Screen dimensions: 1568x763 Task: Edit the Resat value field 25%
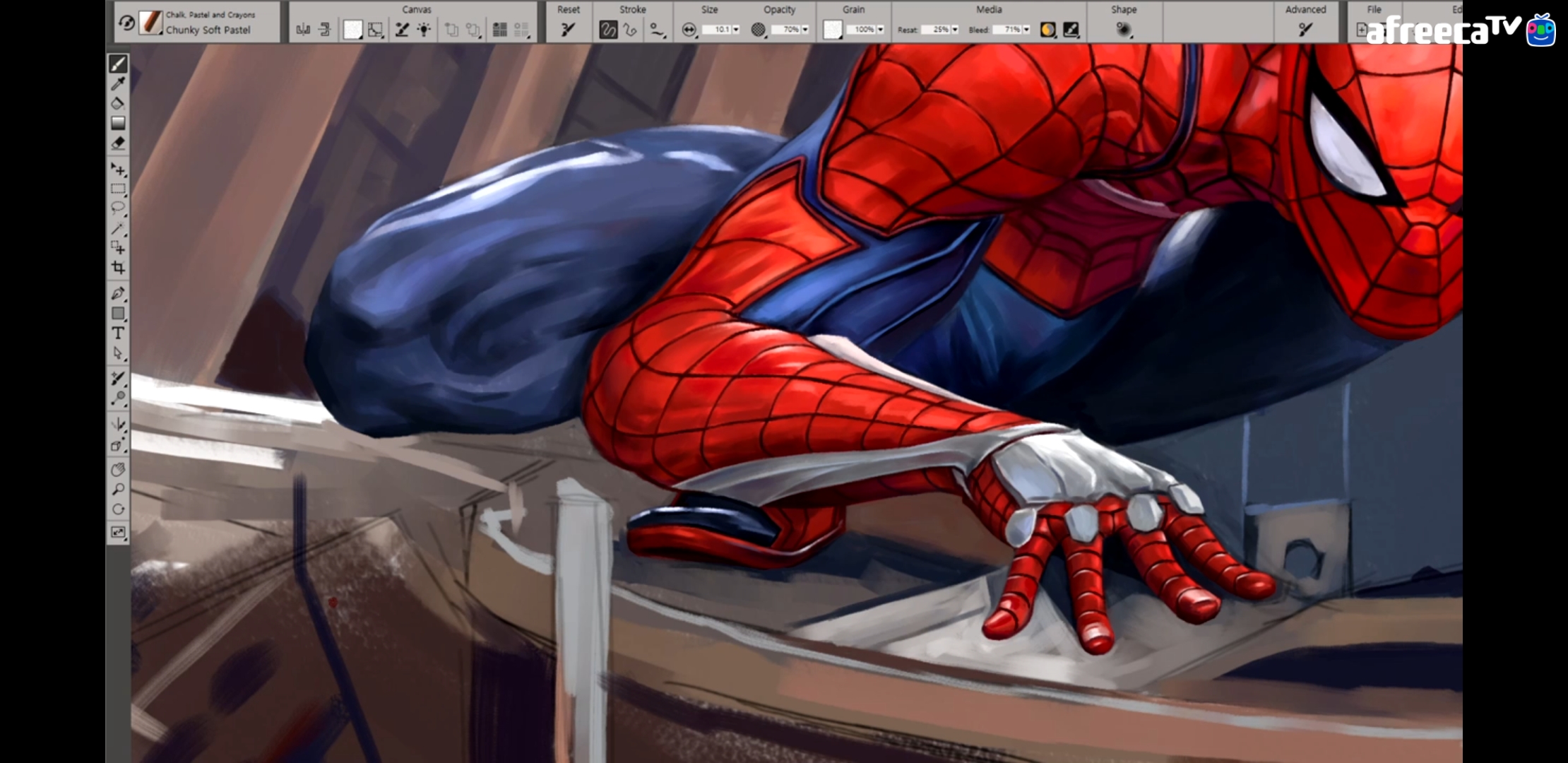pos(936,30)
